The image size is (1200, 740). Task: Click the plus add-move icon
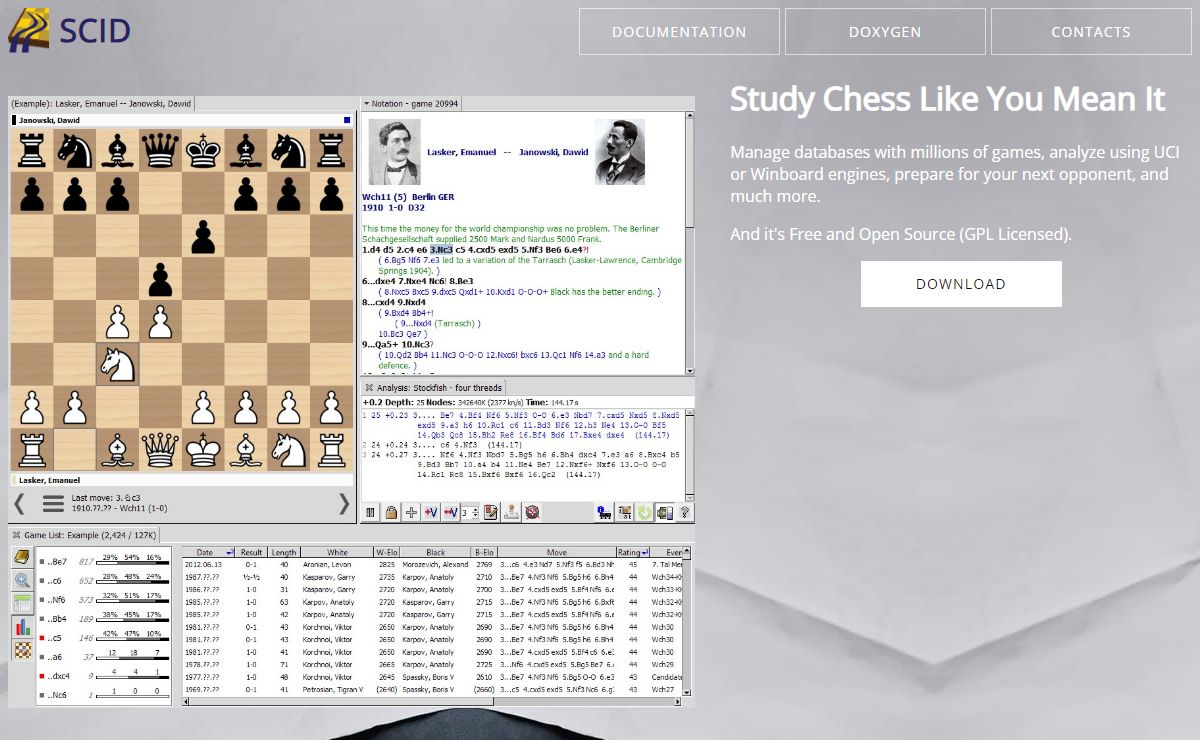point(411,512)
